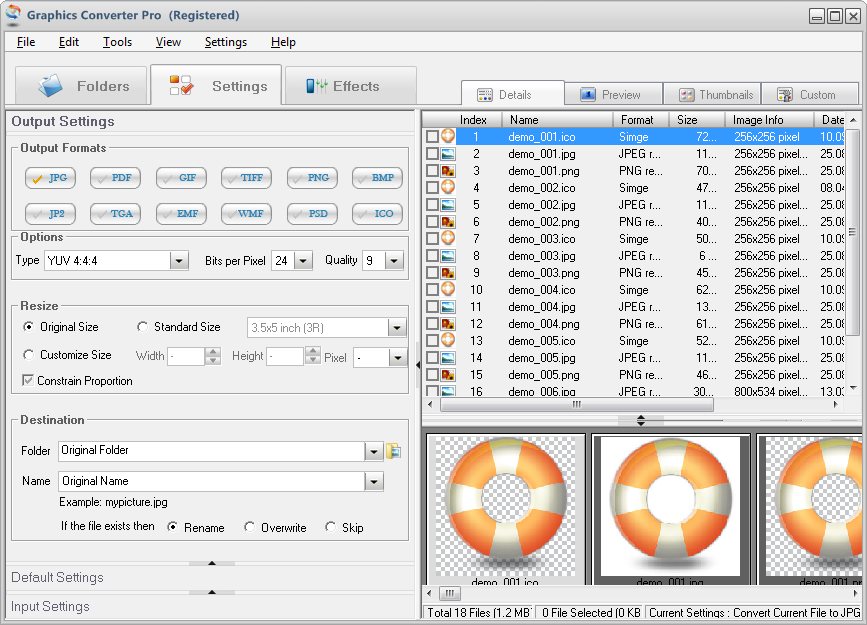Screen dimensions: 867x625
Task: Select the JP2 output format button
Action: click(50, 214)
